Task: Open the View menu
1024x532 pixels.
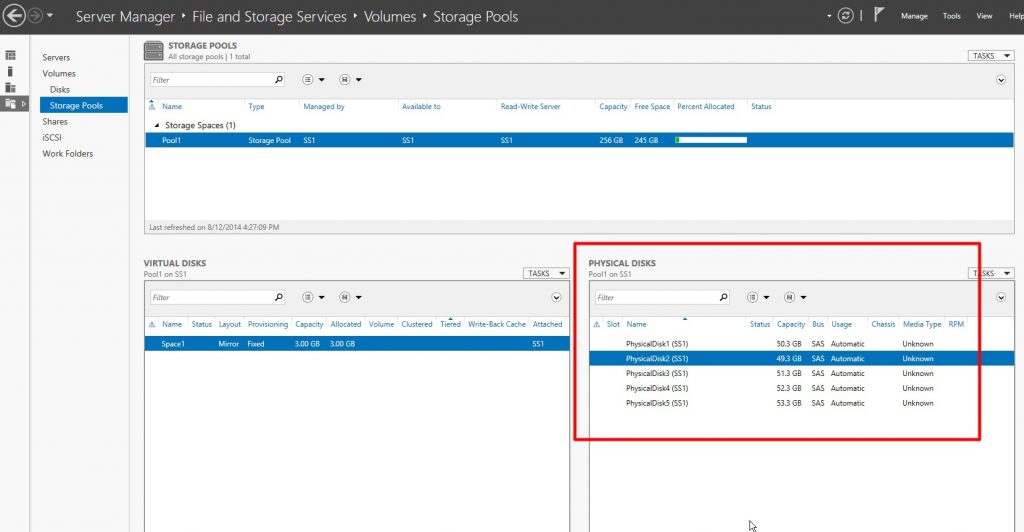Action: pyautogui.click(x=984, y=16)
